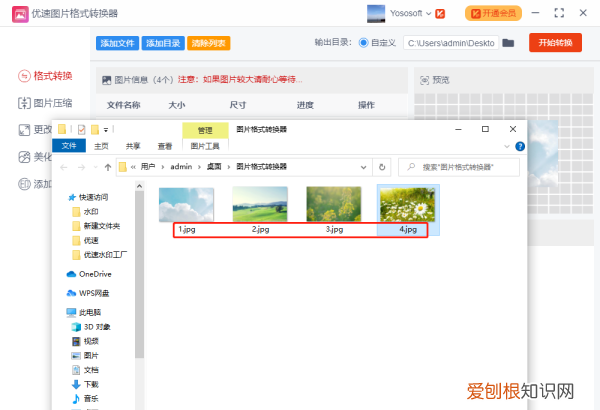Click the Explorer forward arrow
Viewport: 600px width, 410px height.
[81, 167]
